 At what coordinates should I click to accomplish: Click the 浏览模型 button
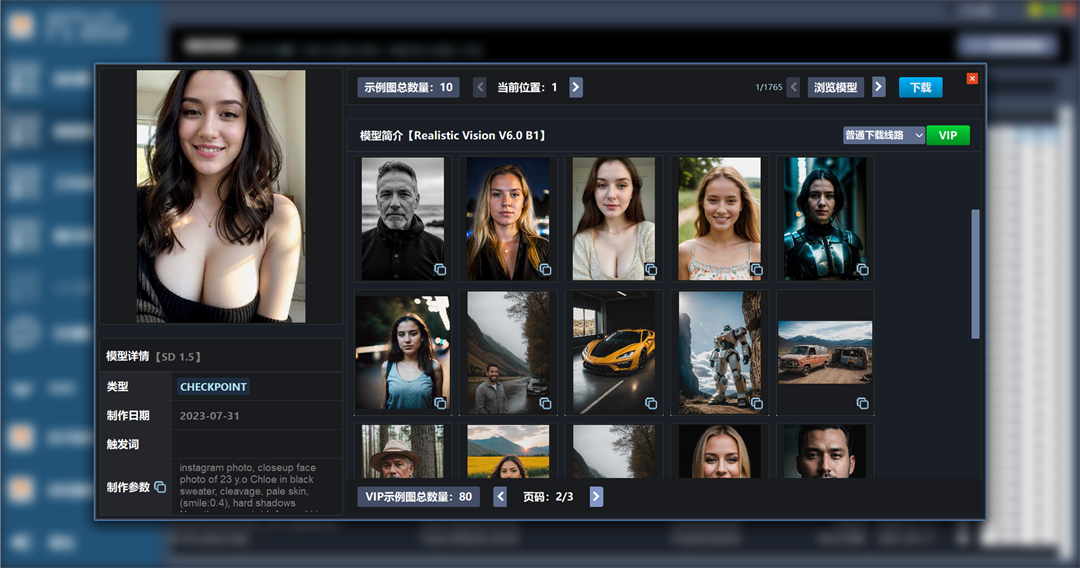click(x=835, y=87)
